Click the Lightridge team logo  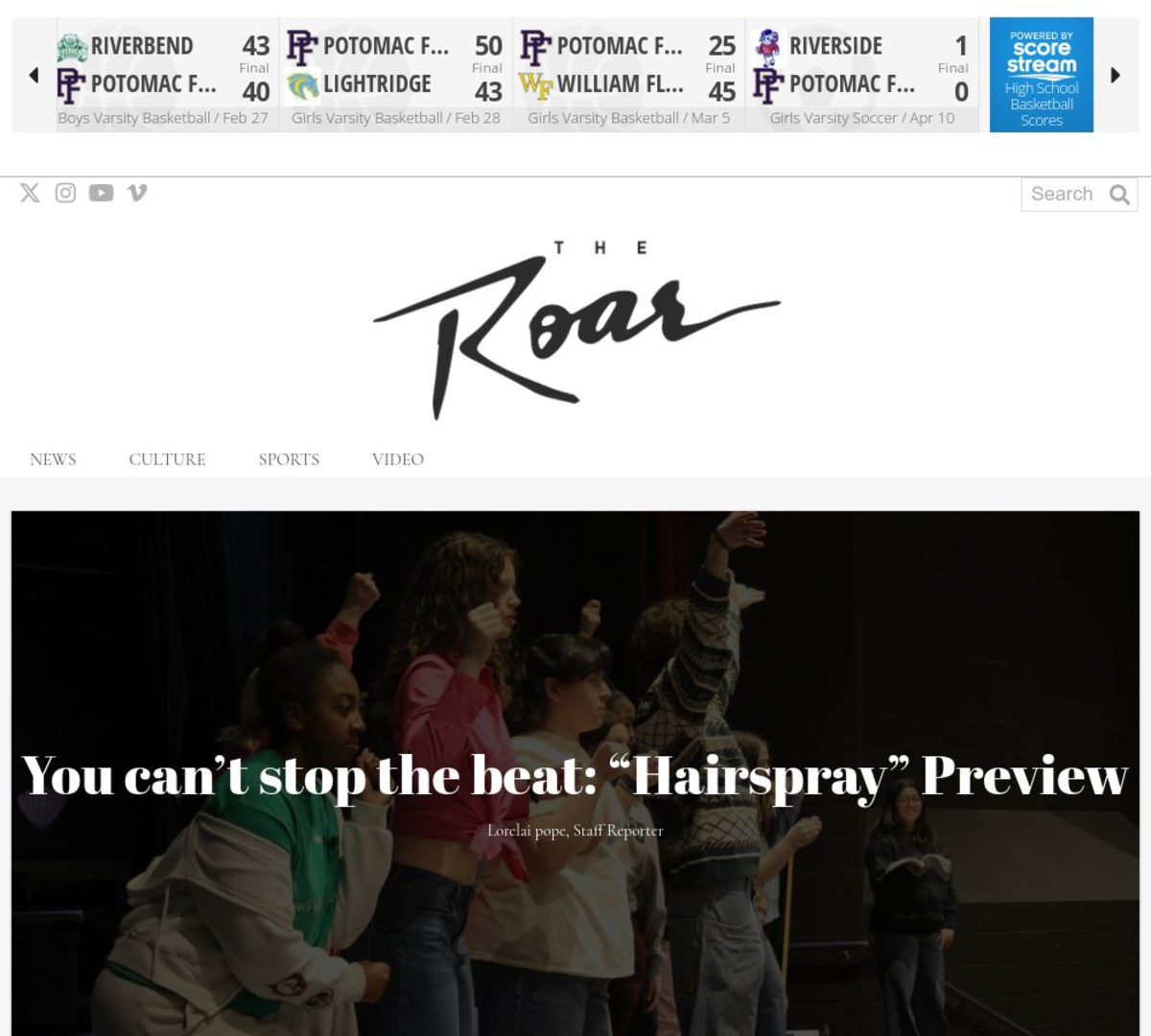303,87
